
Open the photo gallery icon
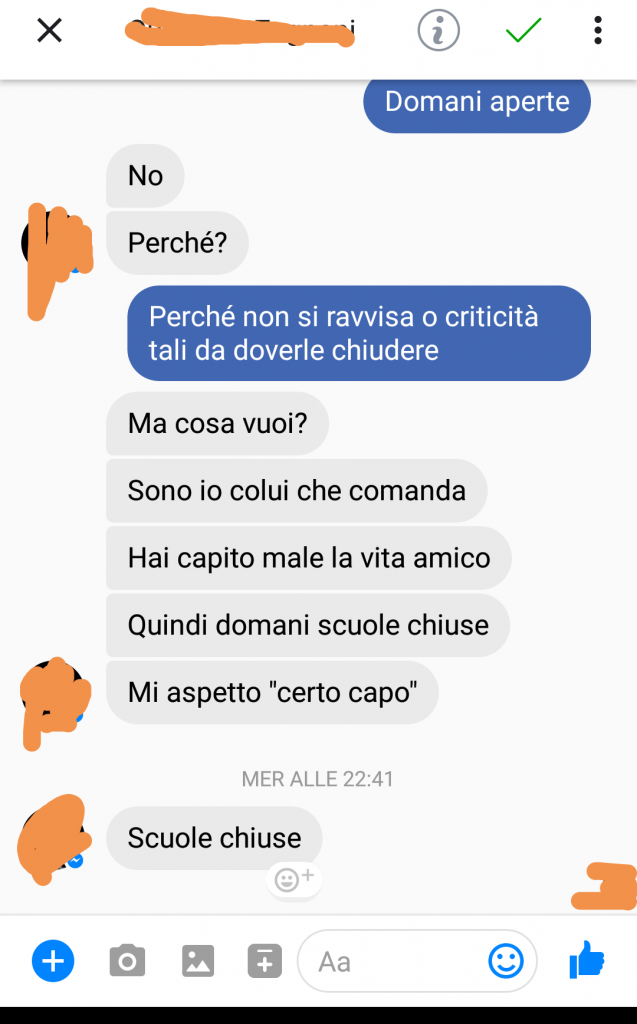198,961
